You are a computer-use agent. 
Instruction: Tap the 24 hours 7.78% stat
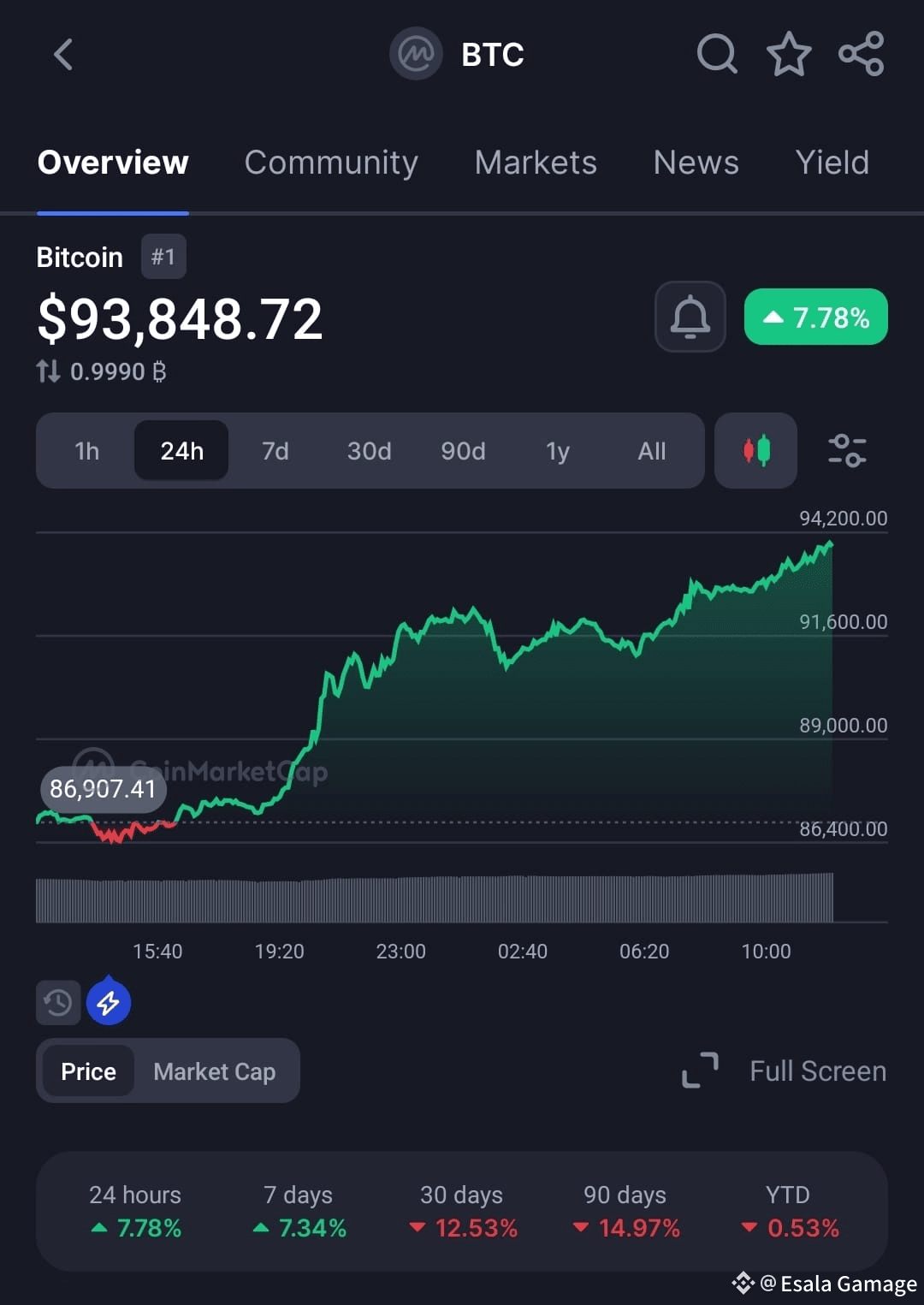click(135, 1212)
